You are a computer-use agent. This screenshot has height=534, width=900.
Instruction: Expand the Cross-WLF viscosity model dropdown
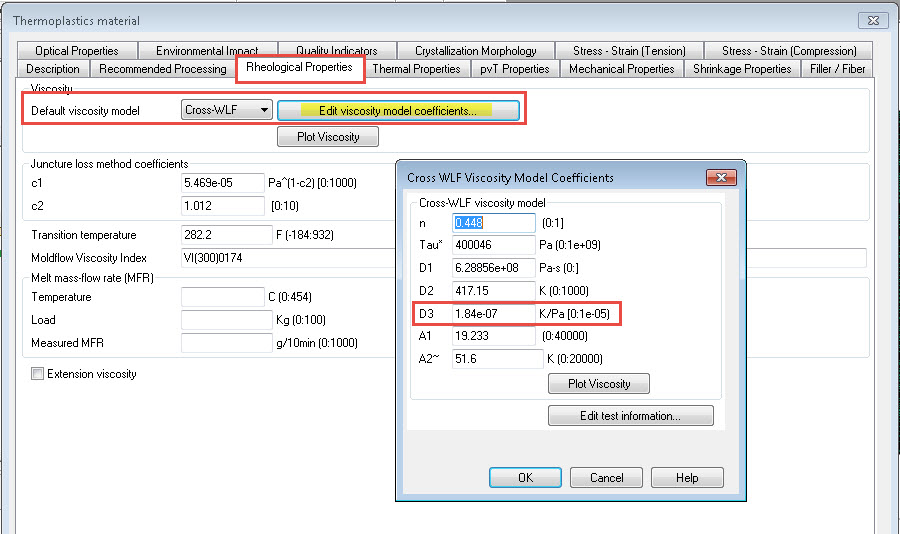pyautogui.click(x=227, y=110)
